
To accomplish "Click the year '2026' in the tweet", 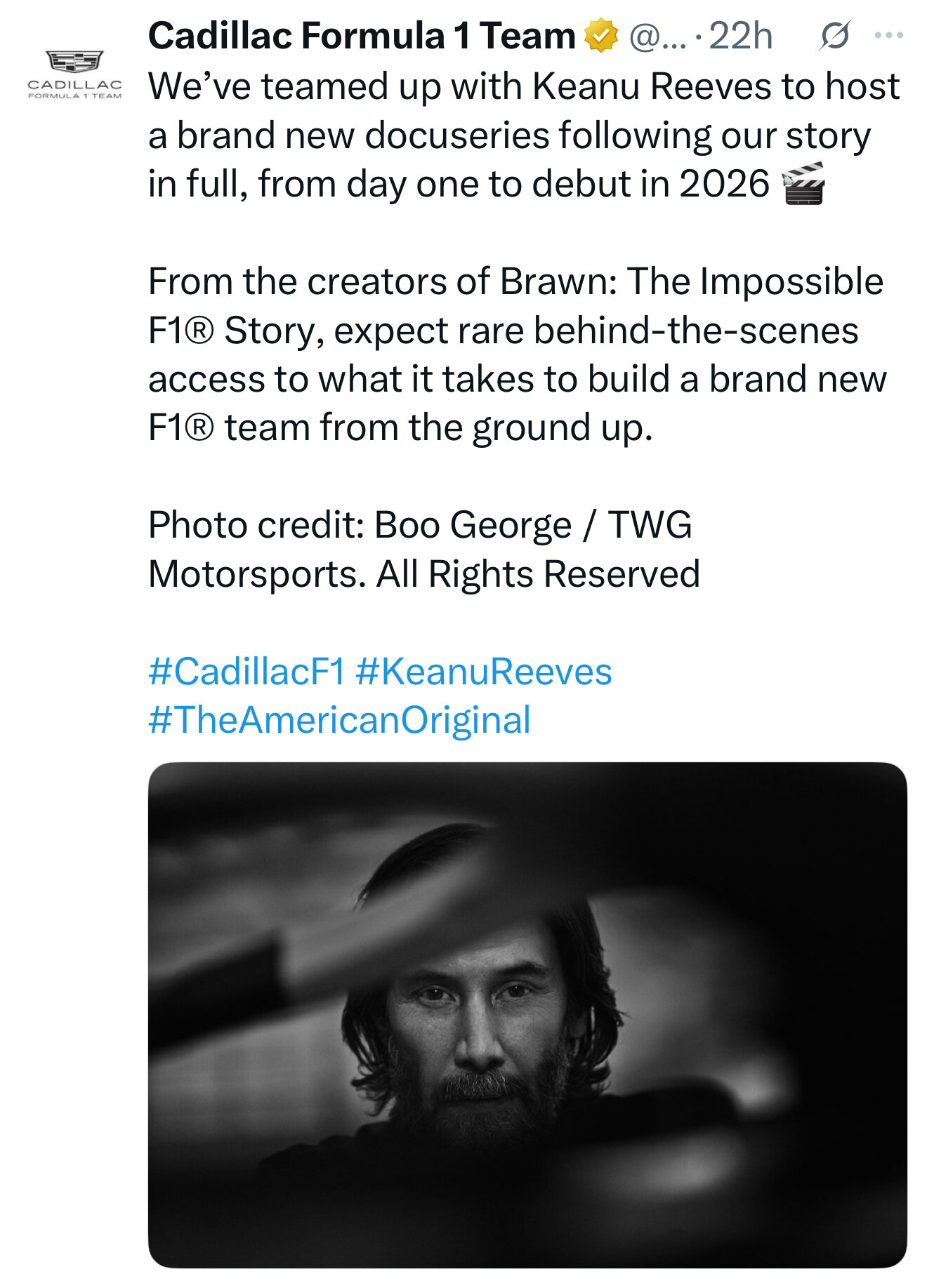I will (x=725, y=185).
